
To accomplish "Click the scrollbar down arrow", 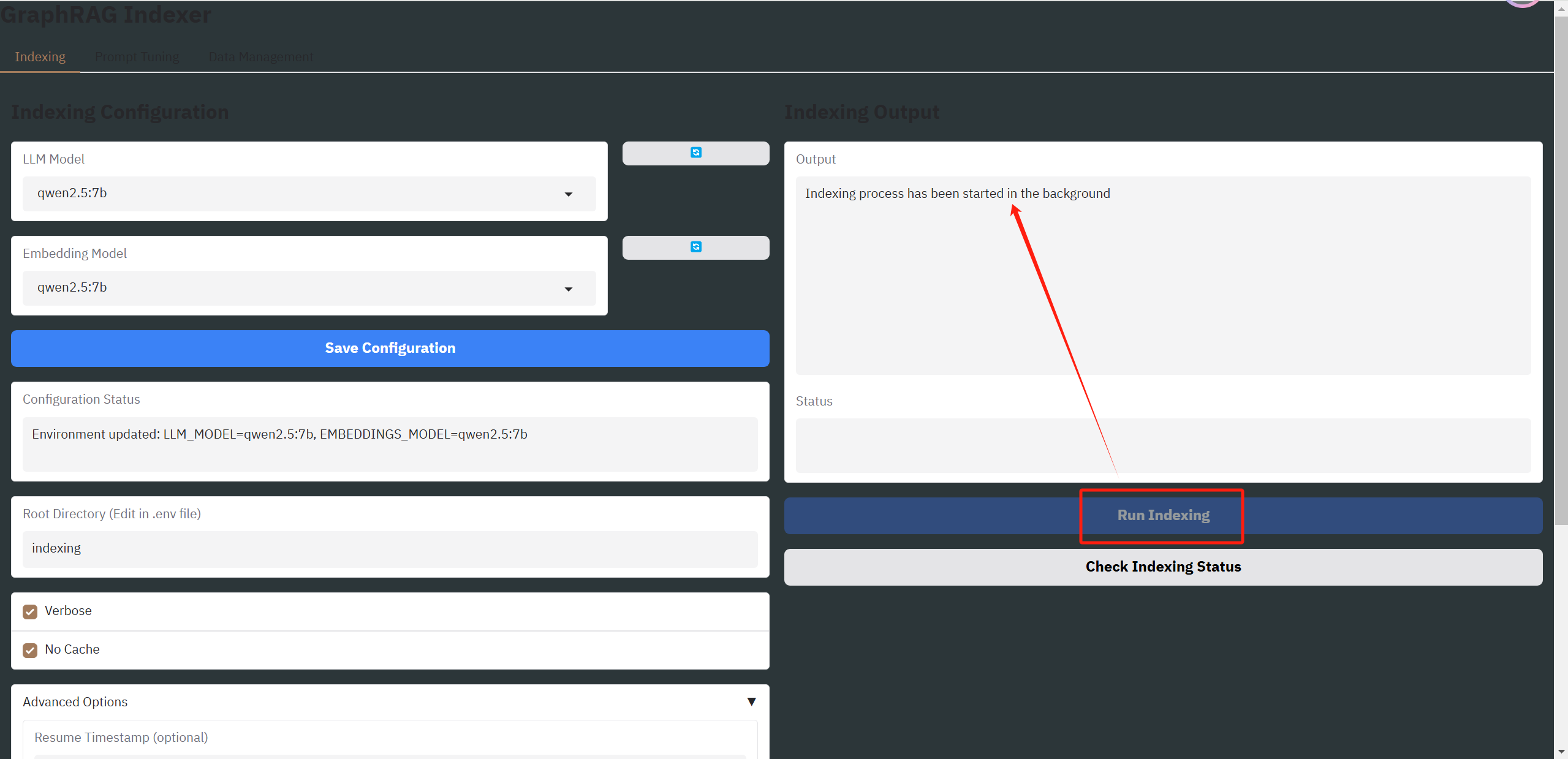I will pos(1561,752).
